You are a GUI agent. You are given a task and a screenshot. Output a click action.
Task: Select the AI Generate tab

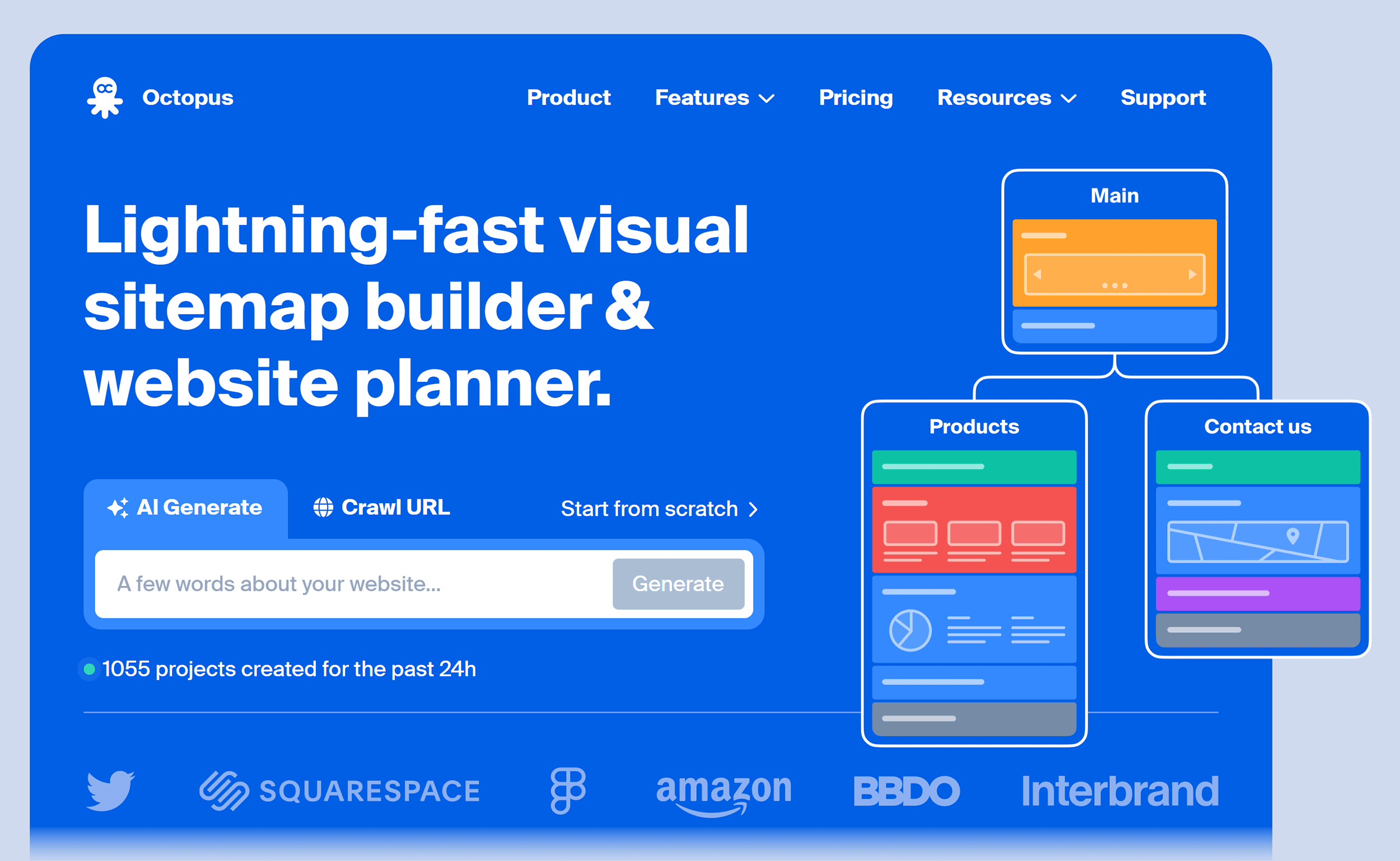(x=185, y=507)
